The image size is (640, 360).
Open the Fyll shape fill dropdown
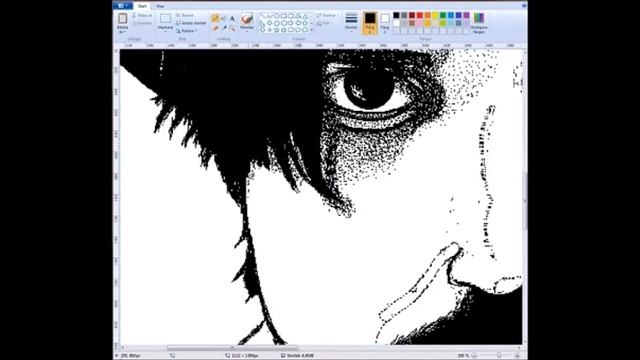pos(325,23)
